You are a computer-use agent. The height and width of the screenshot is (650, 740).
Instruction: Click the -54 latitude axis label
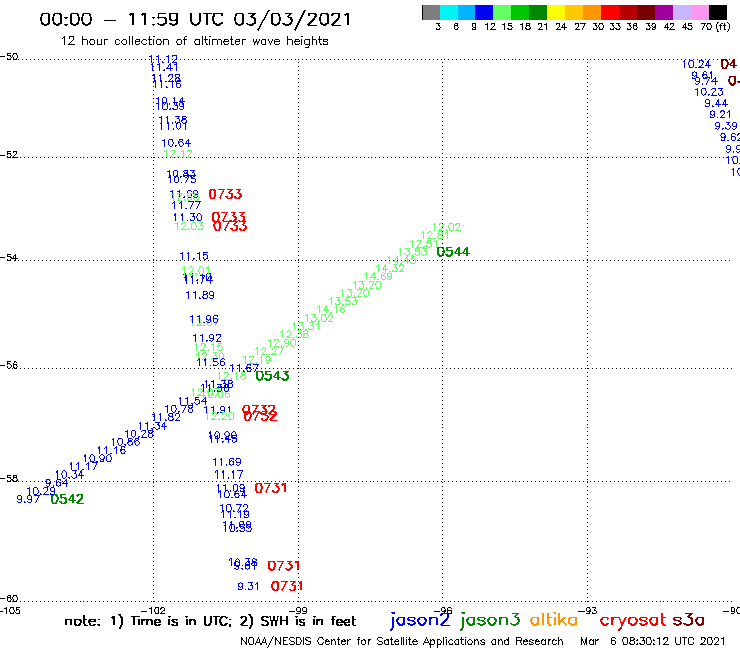[x=9, y=258]
